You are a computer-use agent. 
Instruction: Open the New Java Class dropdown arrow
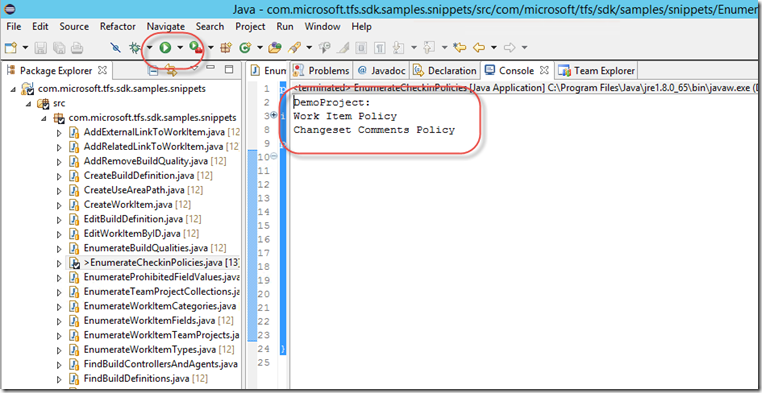260,48
